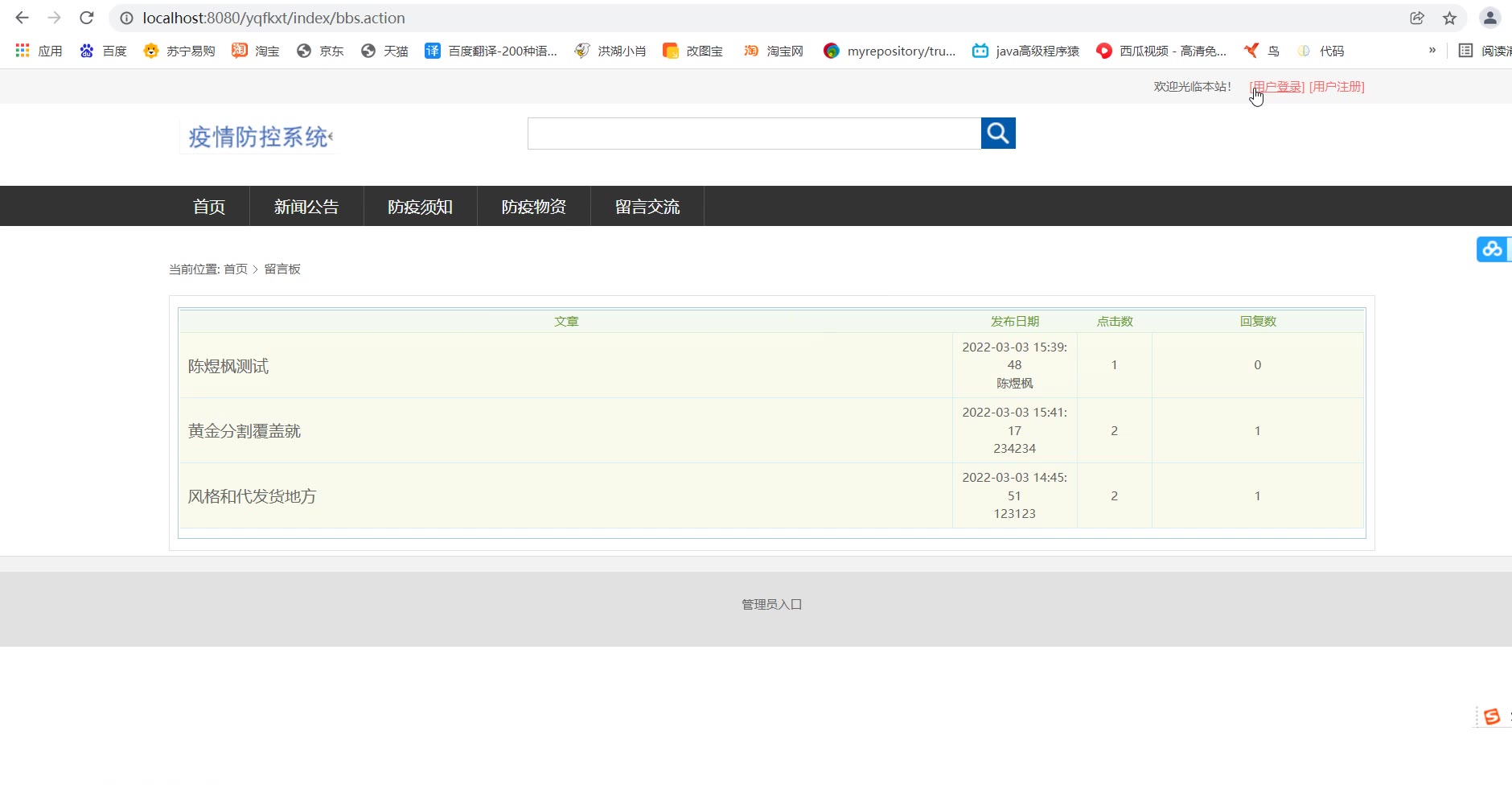This screenshot has width=1512, height=785.
Task: Reload the page with the refresh icon
Action: click(87, 18)
